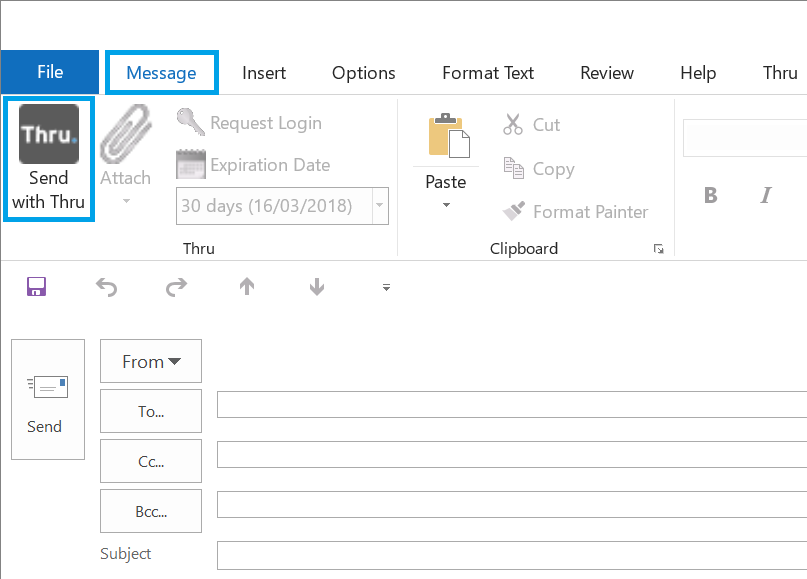Click the Request Login key icon
Image resolution: width=807 pixels, height=579 pixels.
coord(191,122)
